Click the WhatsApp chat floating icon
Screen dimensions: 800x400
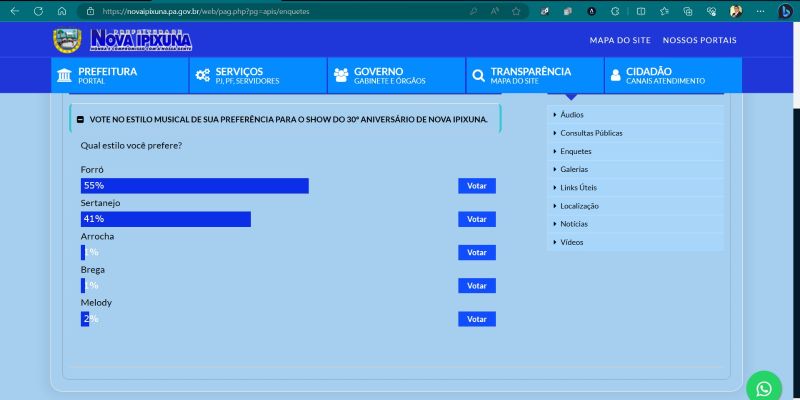(x=764, y=388)
